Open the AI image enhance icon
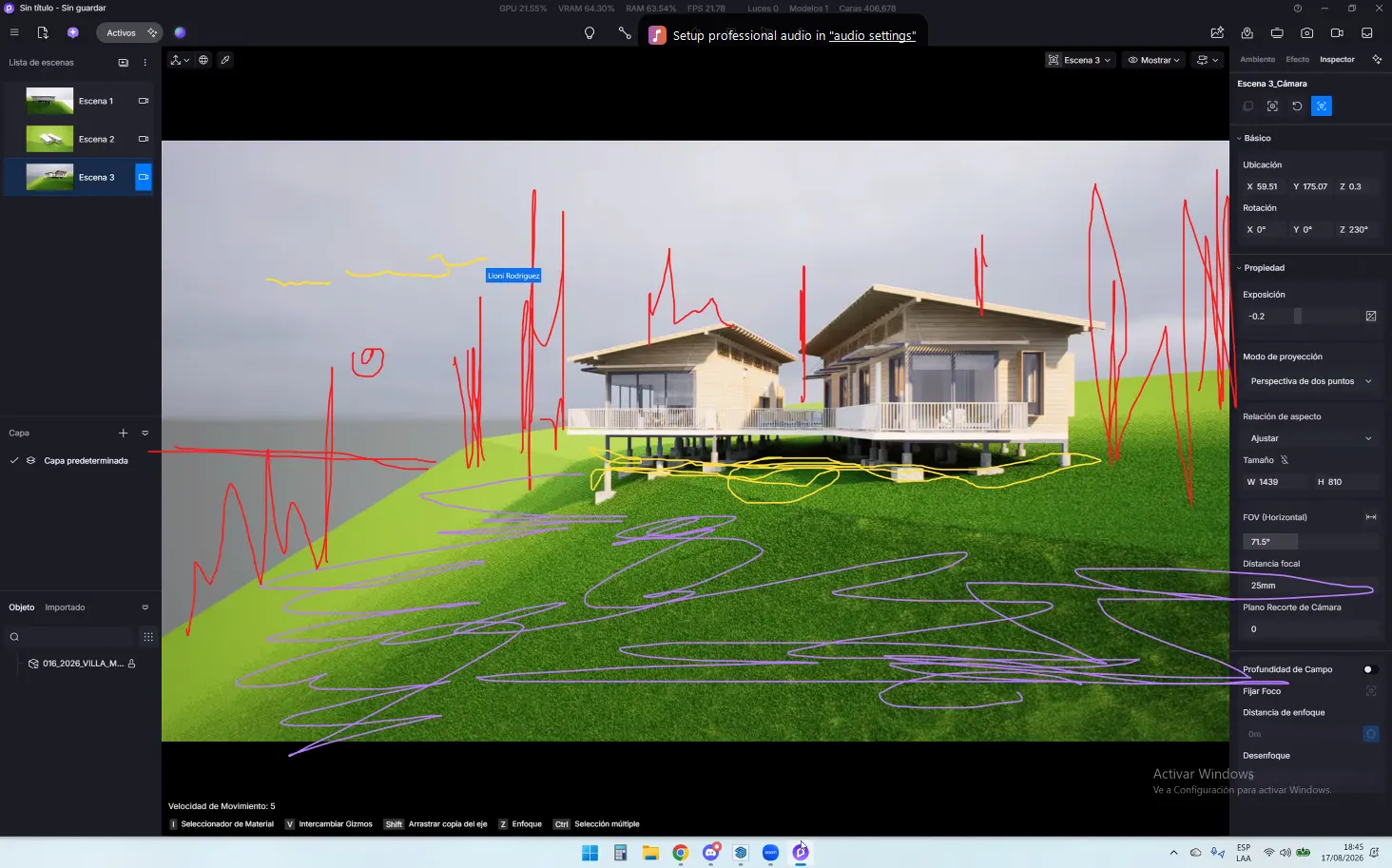The height and width of the screenshot is (868, 1392). pos(1217,32)
